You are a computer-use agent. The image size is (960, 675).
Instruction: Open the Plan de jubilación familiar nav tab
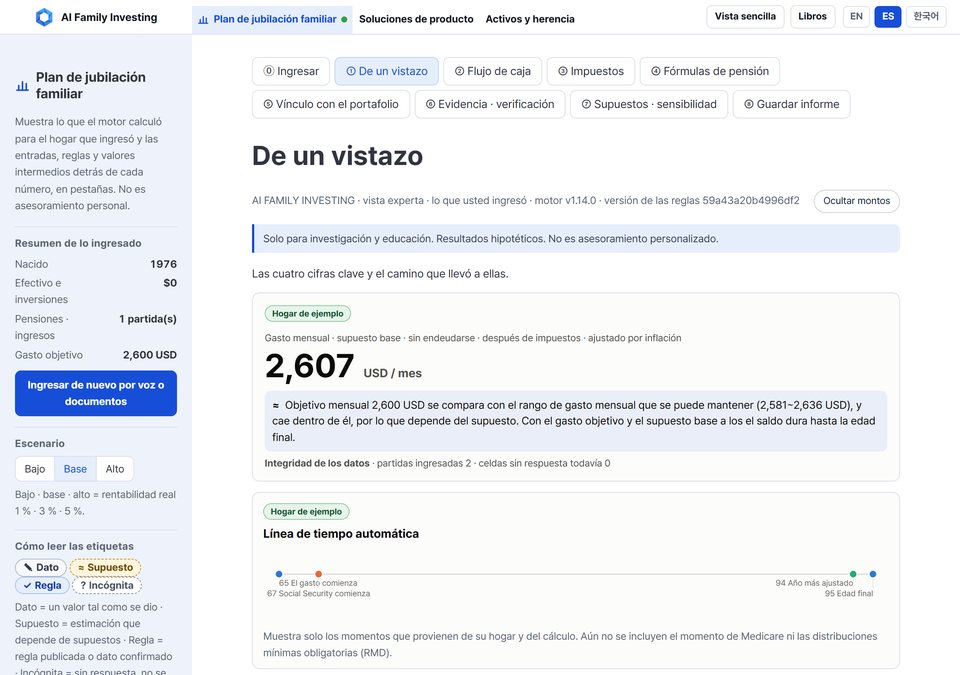click(272, 19)
